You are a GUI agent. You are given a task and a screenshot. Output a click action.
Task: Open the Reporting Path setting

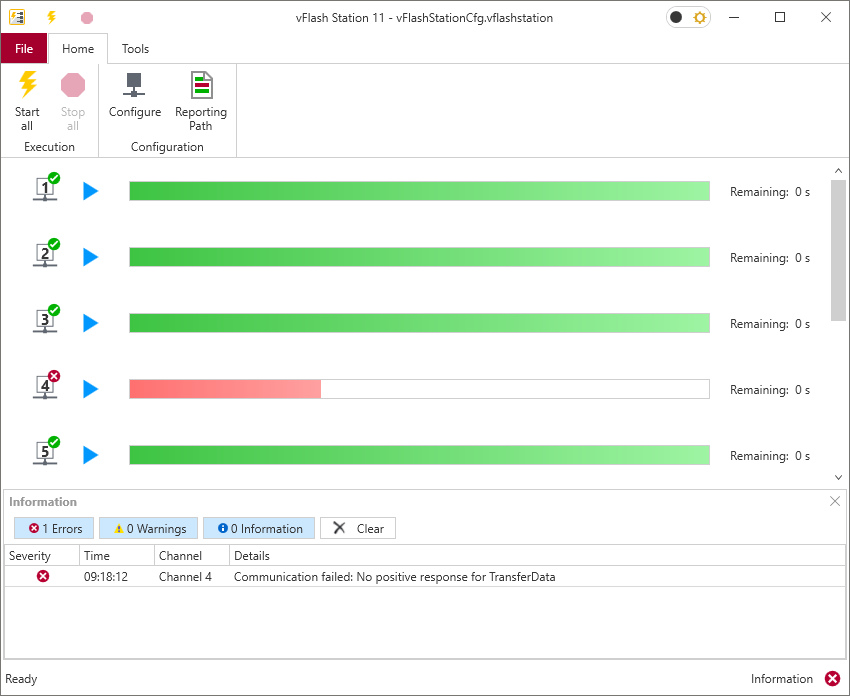point(201,101)
